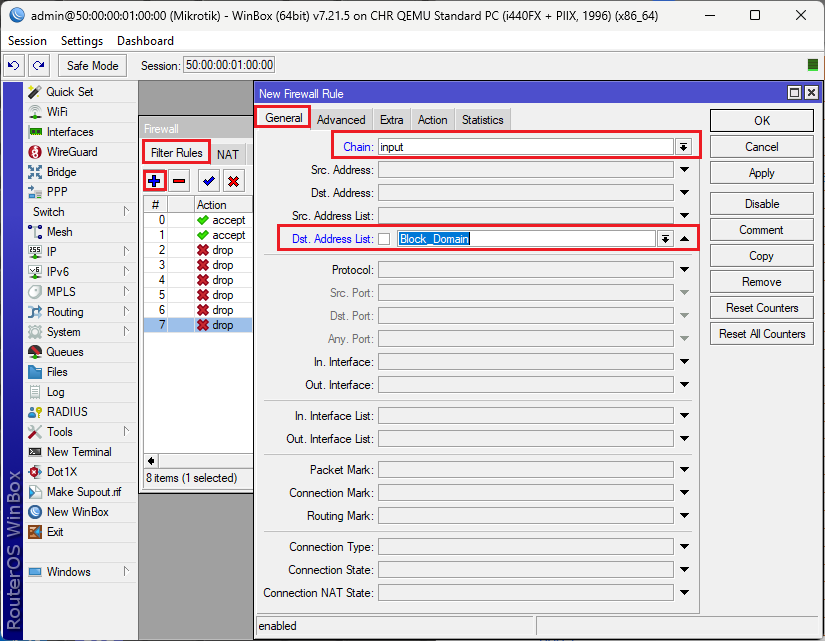
Task: Click the Apply button
Action: point(761,173)
